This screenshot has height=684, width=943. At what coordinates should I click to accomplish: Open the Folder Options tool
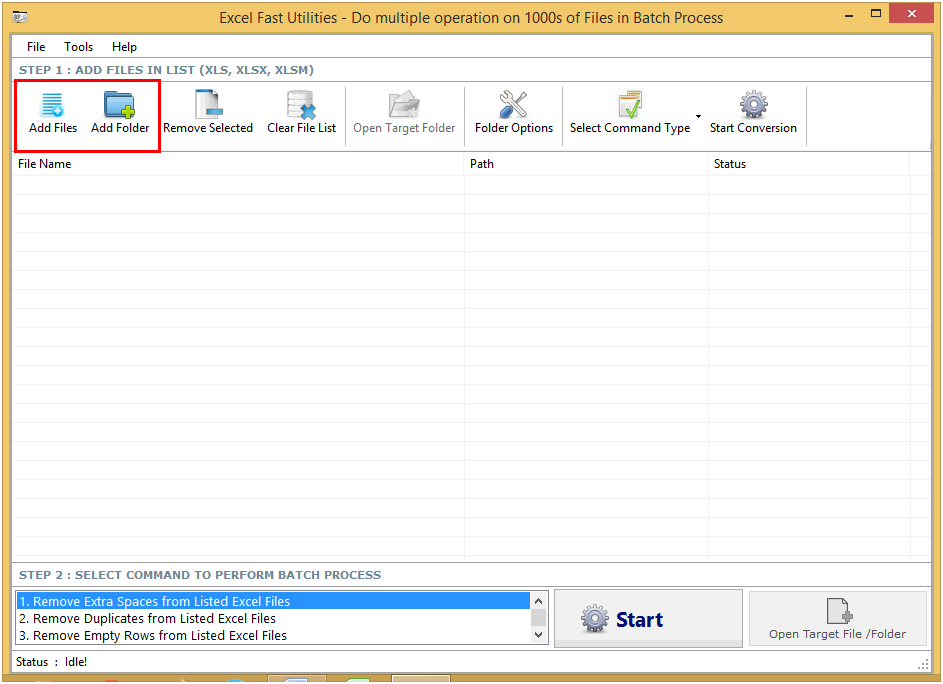[513, 112]
